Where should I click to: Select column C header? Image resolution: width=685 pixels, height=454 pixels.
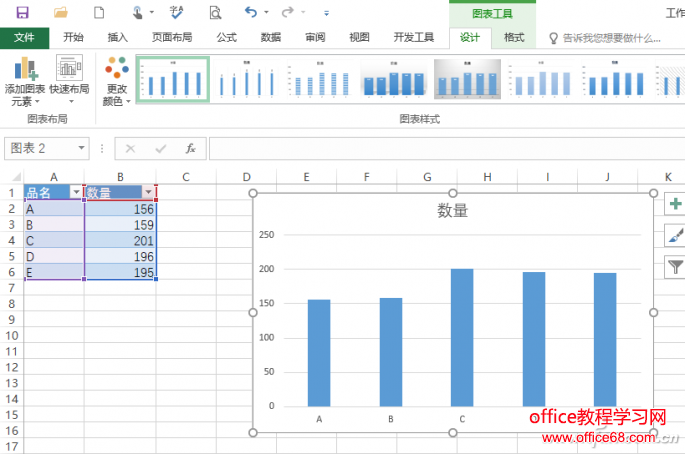click(186, 177)
